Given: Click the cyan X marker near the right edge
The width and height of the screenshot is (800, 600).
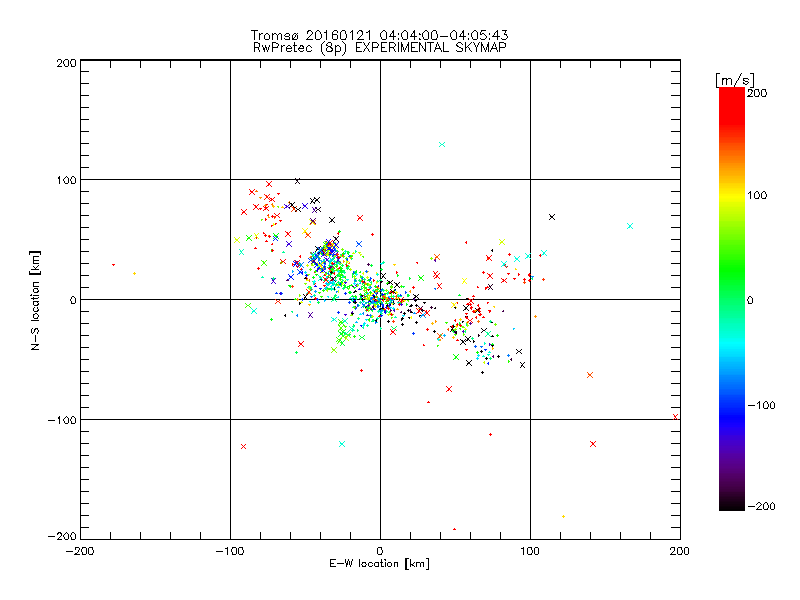Looking at the screenshot, I should click(x=630, y=226).
